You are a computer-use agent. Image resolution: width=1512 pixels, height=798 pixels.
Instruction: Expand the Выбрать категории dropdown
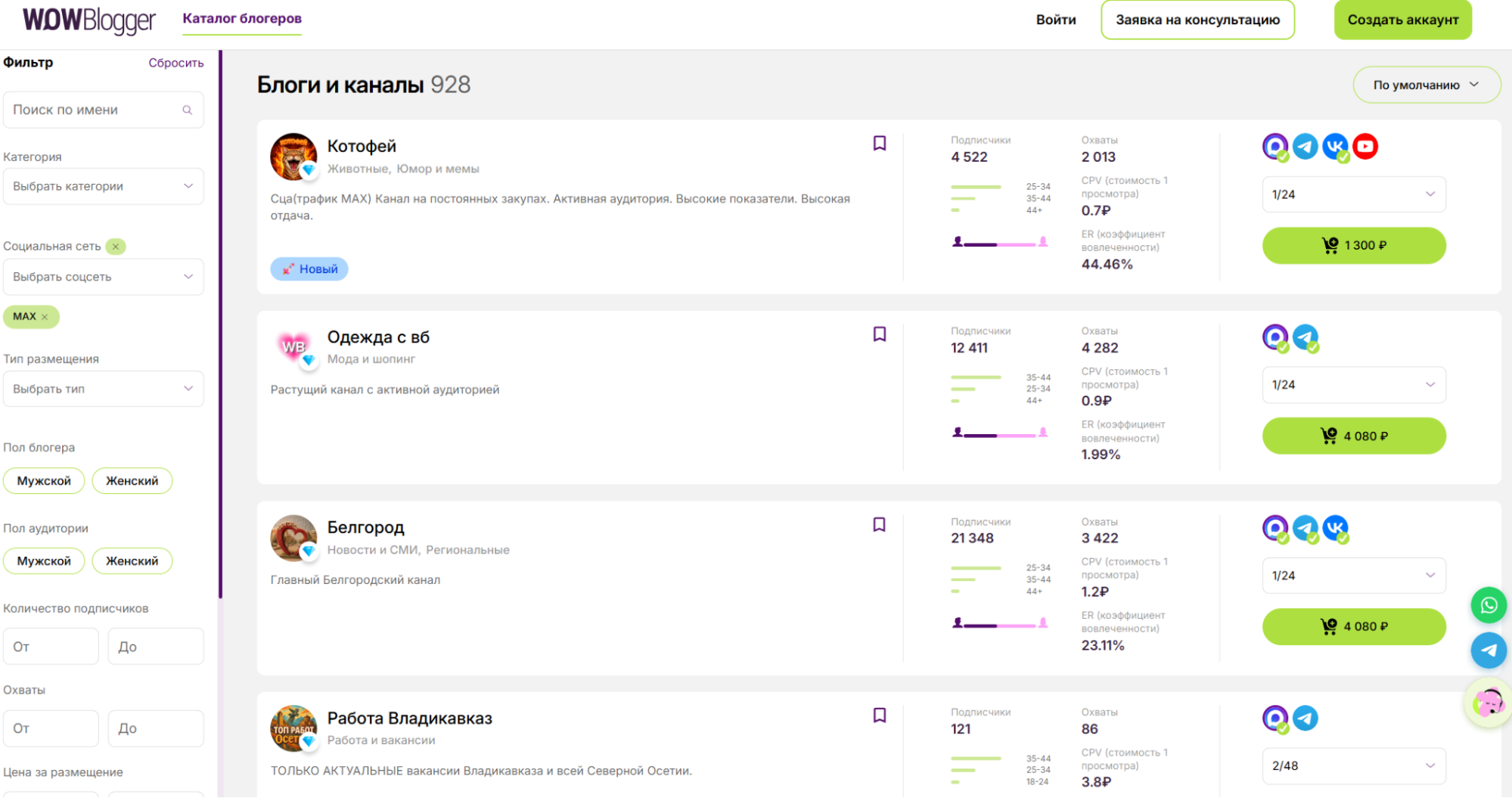tap(103, 186)
